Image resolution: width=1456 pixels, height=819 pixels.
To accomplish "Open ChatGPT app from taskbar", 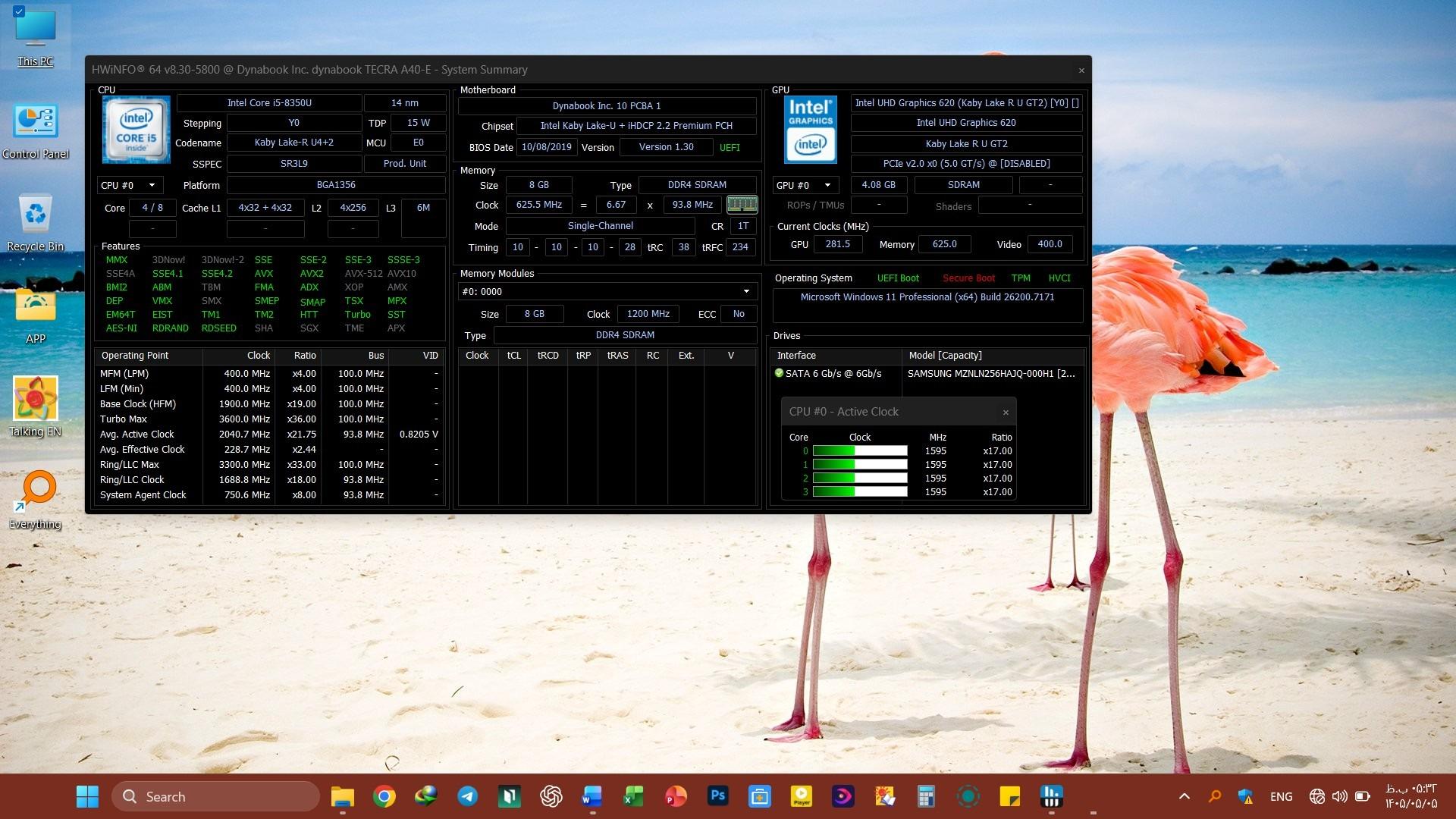I will [x=551, y=796].
